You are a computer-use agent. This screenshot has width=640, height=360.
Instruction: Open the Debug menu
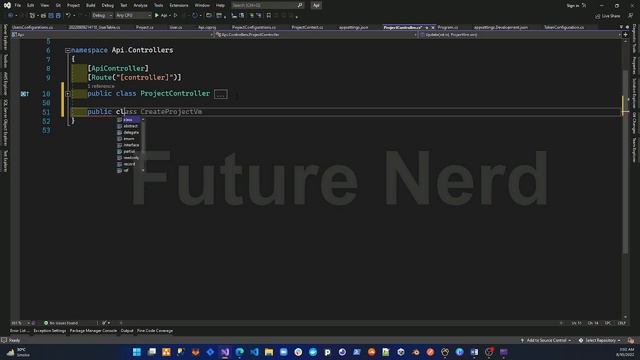pyautogui.click(x=108, y=5)
